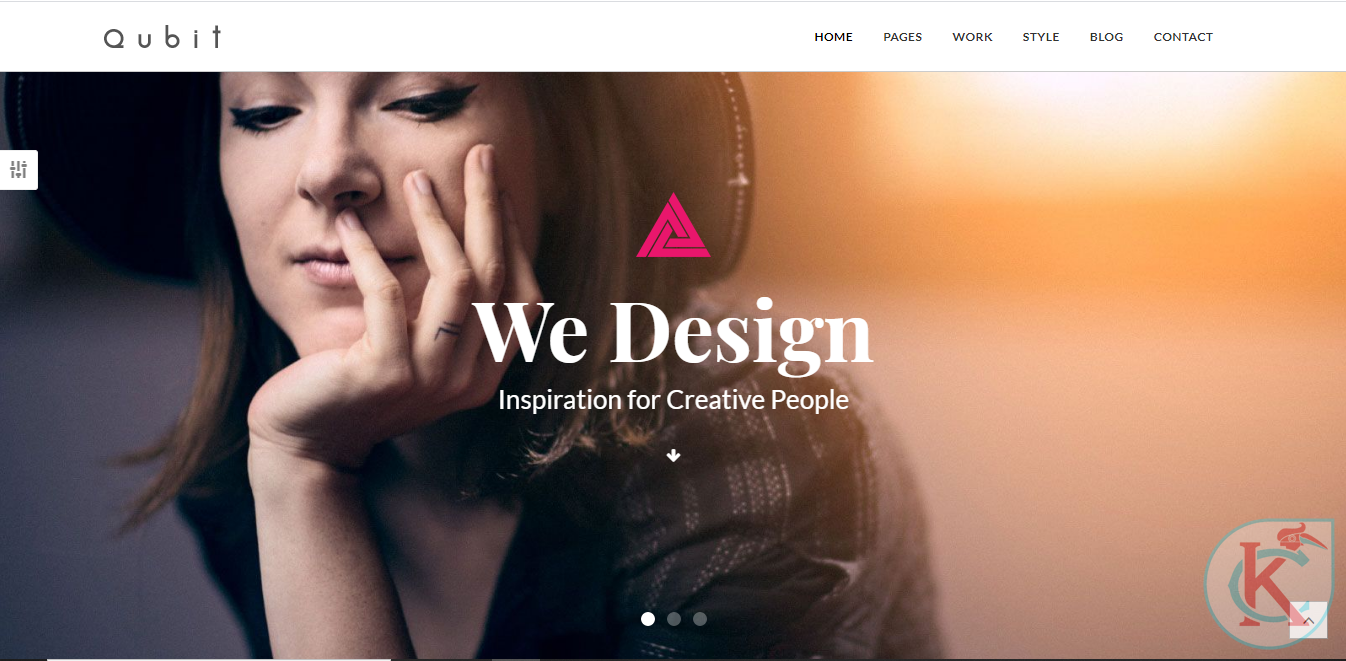Image resolution: width=1346 pixels, height=661 pixels.
Task: Select the second slider dot
Action: [x=674, y=619]
